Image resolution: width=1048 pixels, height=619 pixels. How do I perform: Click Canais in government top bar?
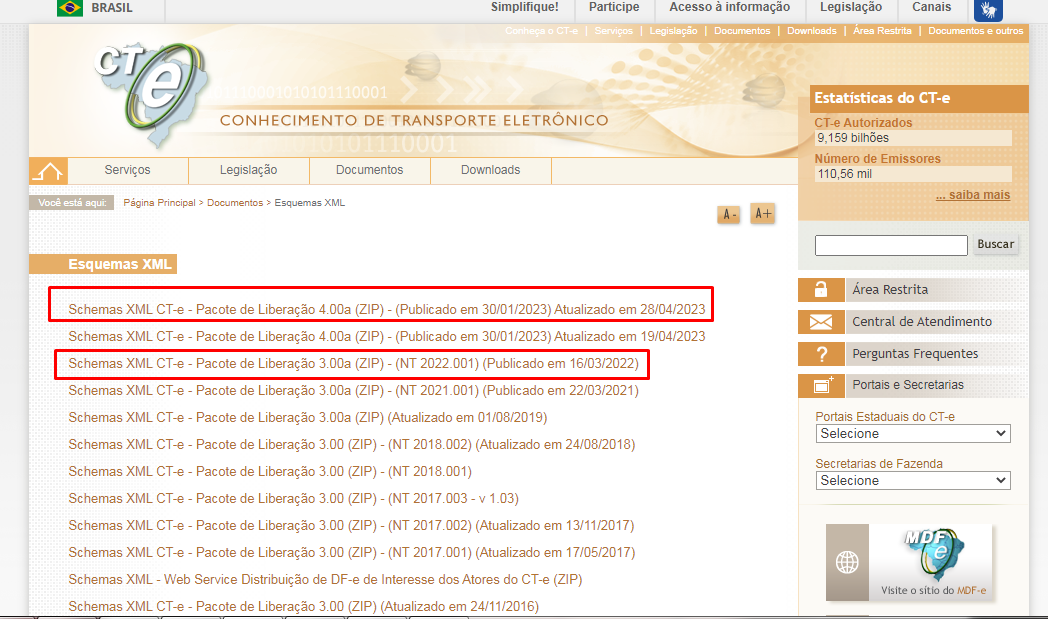click(x=931, y=7)
